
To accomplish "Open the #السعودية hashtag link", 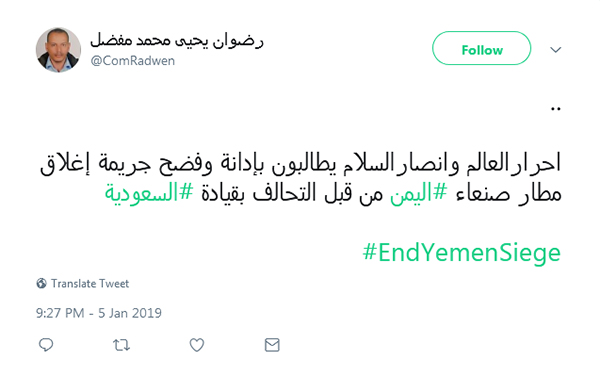I will pyautogui.click(x=149, y=192).
